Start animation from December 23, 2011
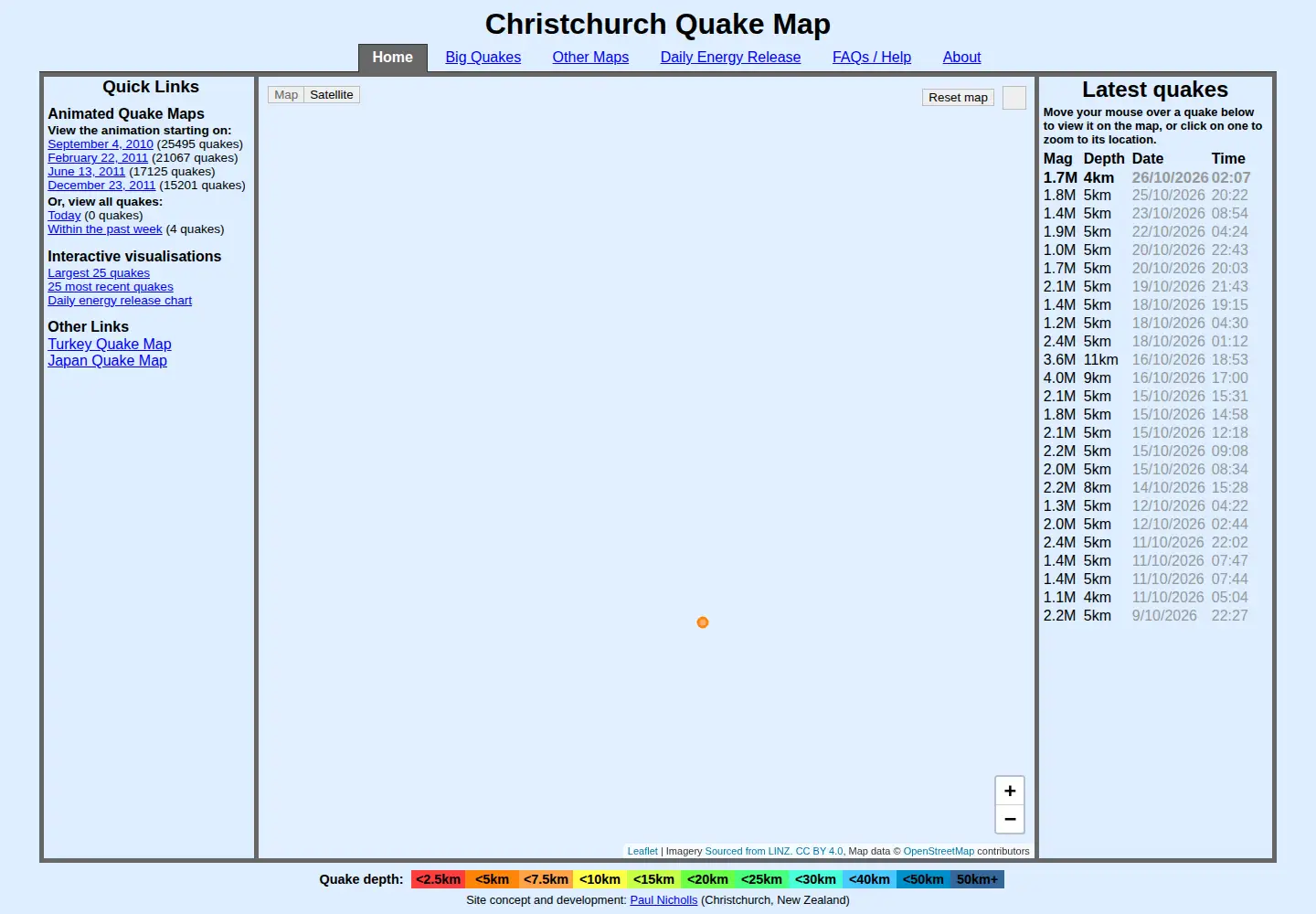The height and width of the screenshot is (914, 1316). pyautogui.click(x=101, y=186)
